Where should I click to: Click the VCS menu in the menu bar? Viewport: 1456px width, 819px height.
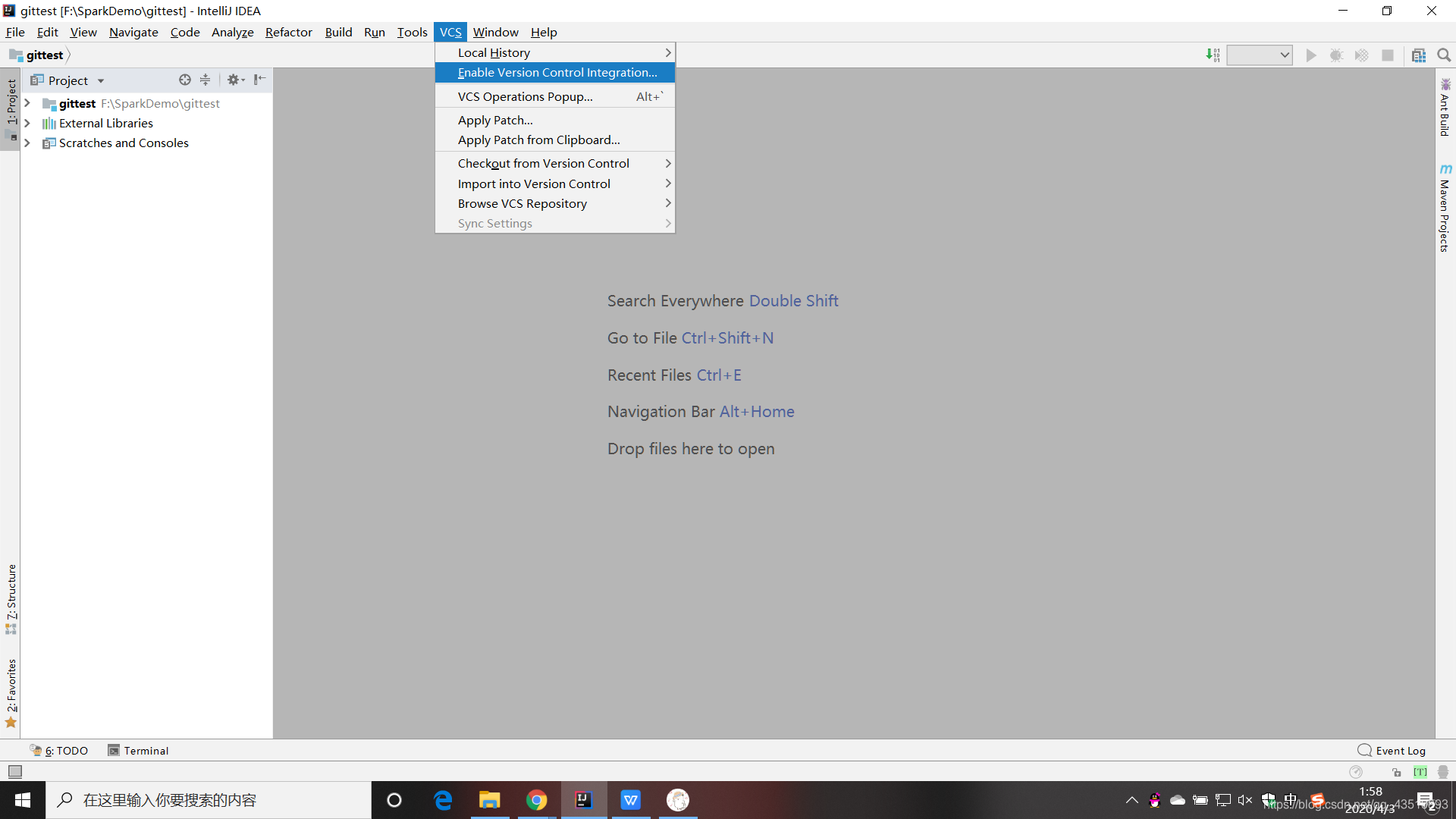449,32
